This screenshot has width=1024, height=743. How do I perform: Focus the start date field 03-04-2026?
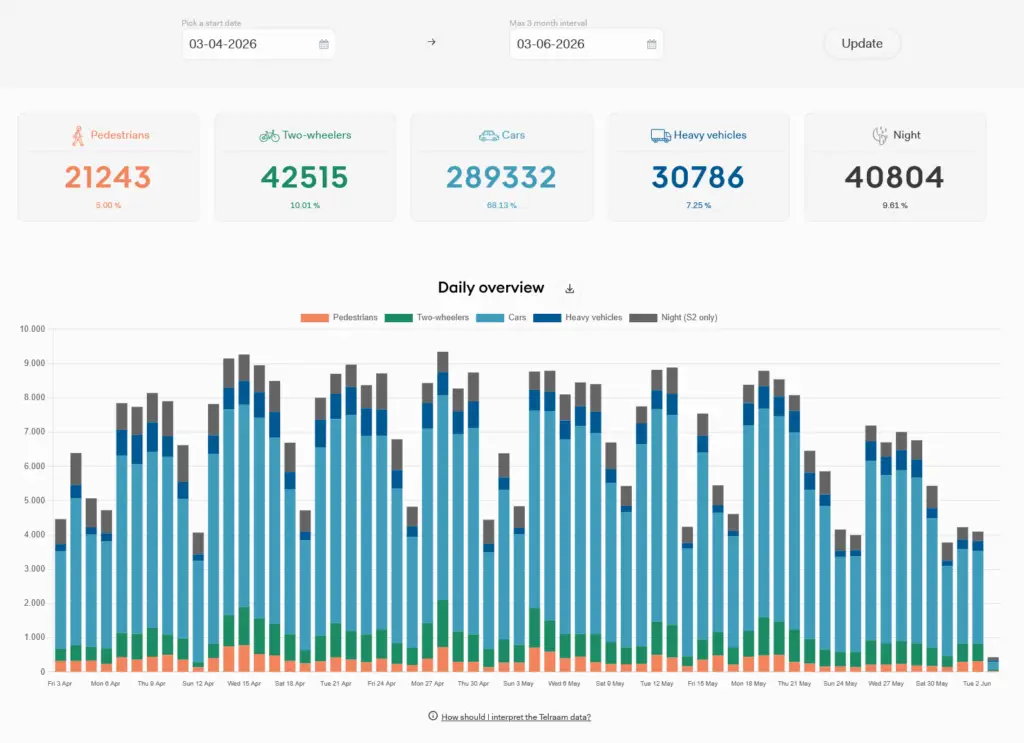[258, 44]
